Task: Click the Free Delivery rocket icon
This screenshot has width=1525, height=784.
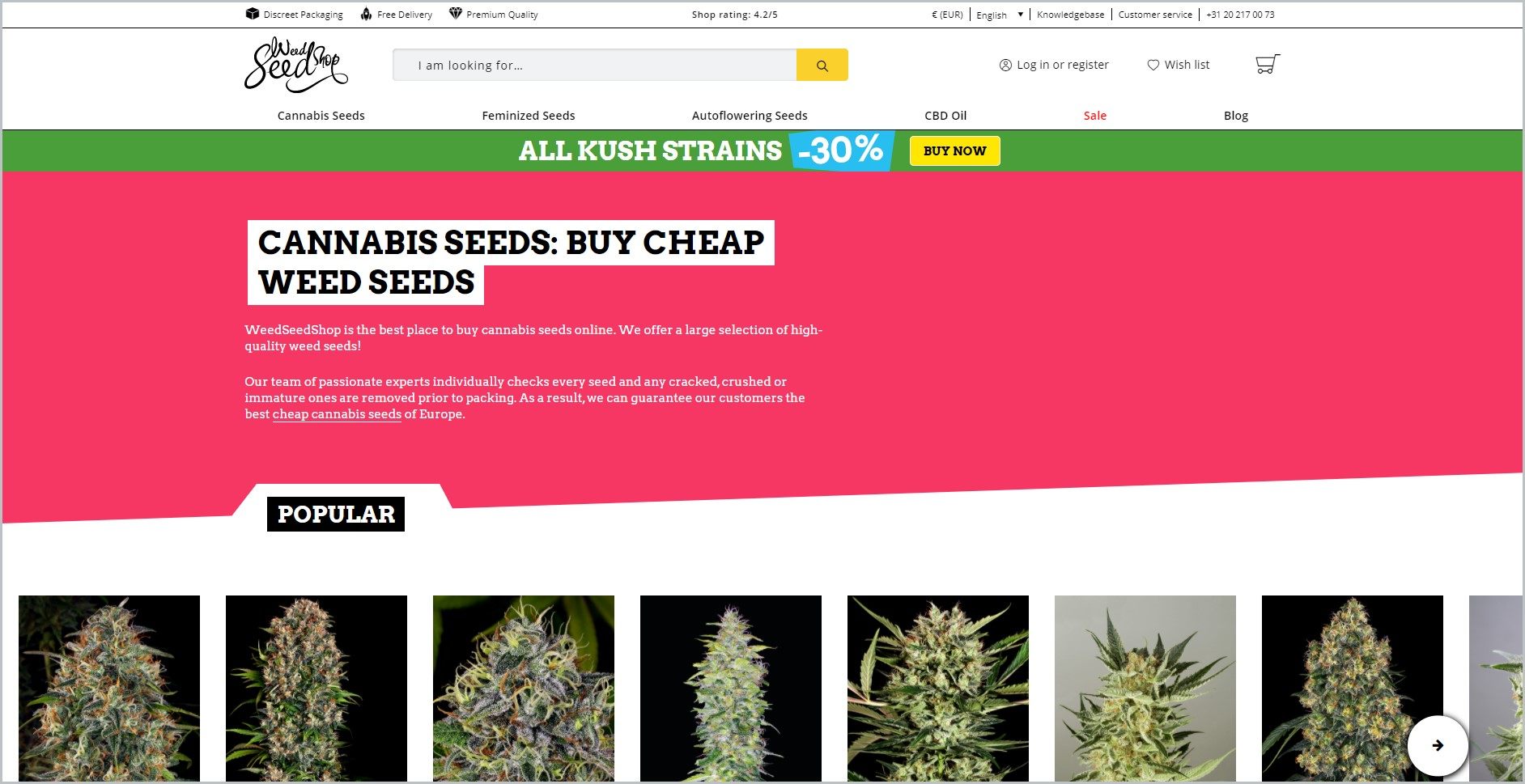Action: [367, 14]
